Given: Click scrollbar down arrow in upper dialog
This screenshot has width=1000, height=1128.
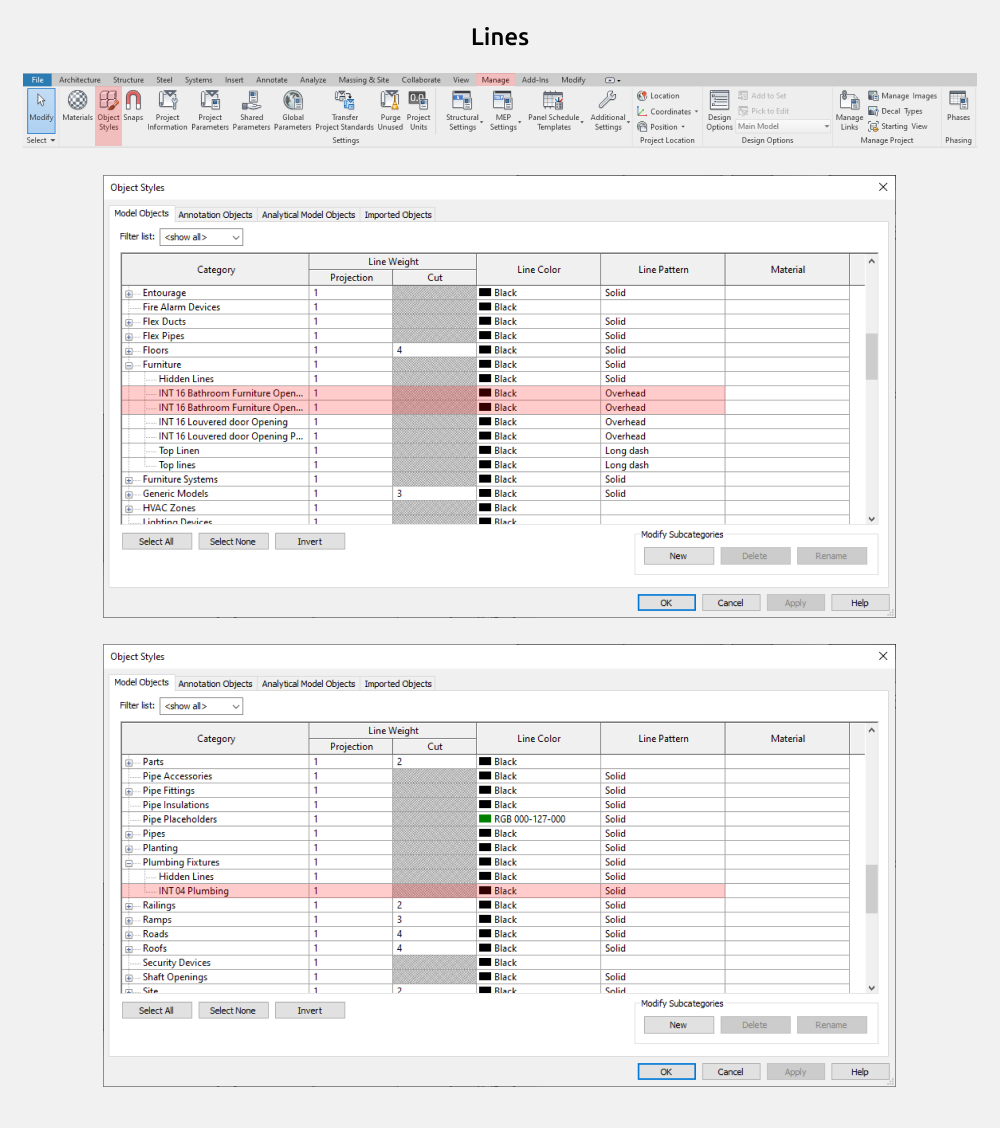Looking at the screenshot, I should [x=871, y=519].
